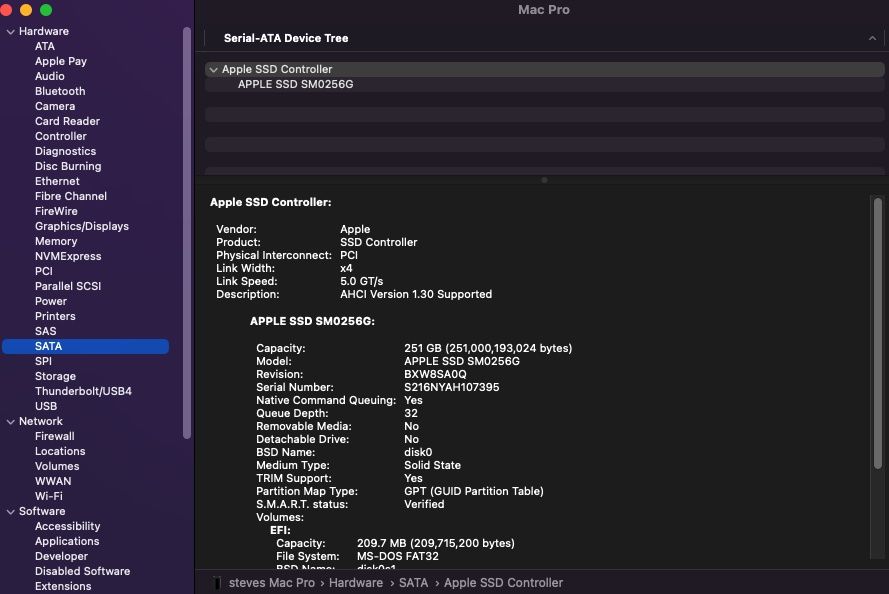Screen dimensions: 889x594
Task: Select Bluetooth in the sidebar
Action: [60, 91]
